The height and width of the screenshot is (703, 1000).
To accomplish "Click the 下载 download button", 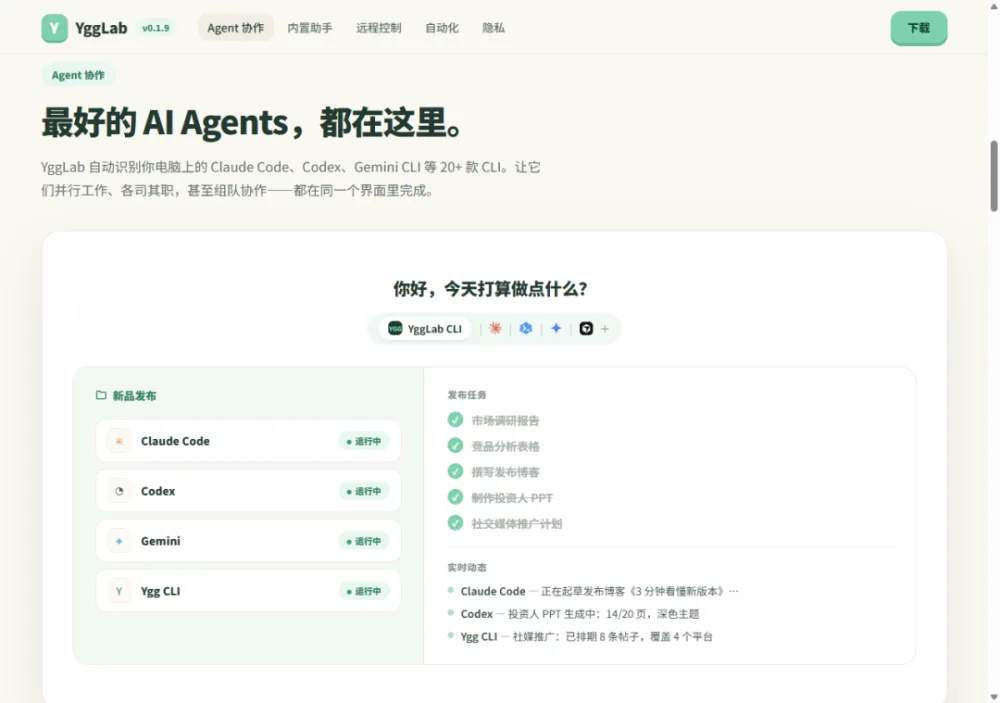I will click(919, 28).
